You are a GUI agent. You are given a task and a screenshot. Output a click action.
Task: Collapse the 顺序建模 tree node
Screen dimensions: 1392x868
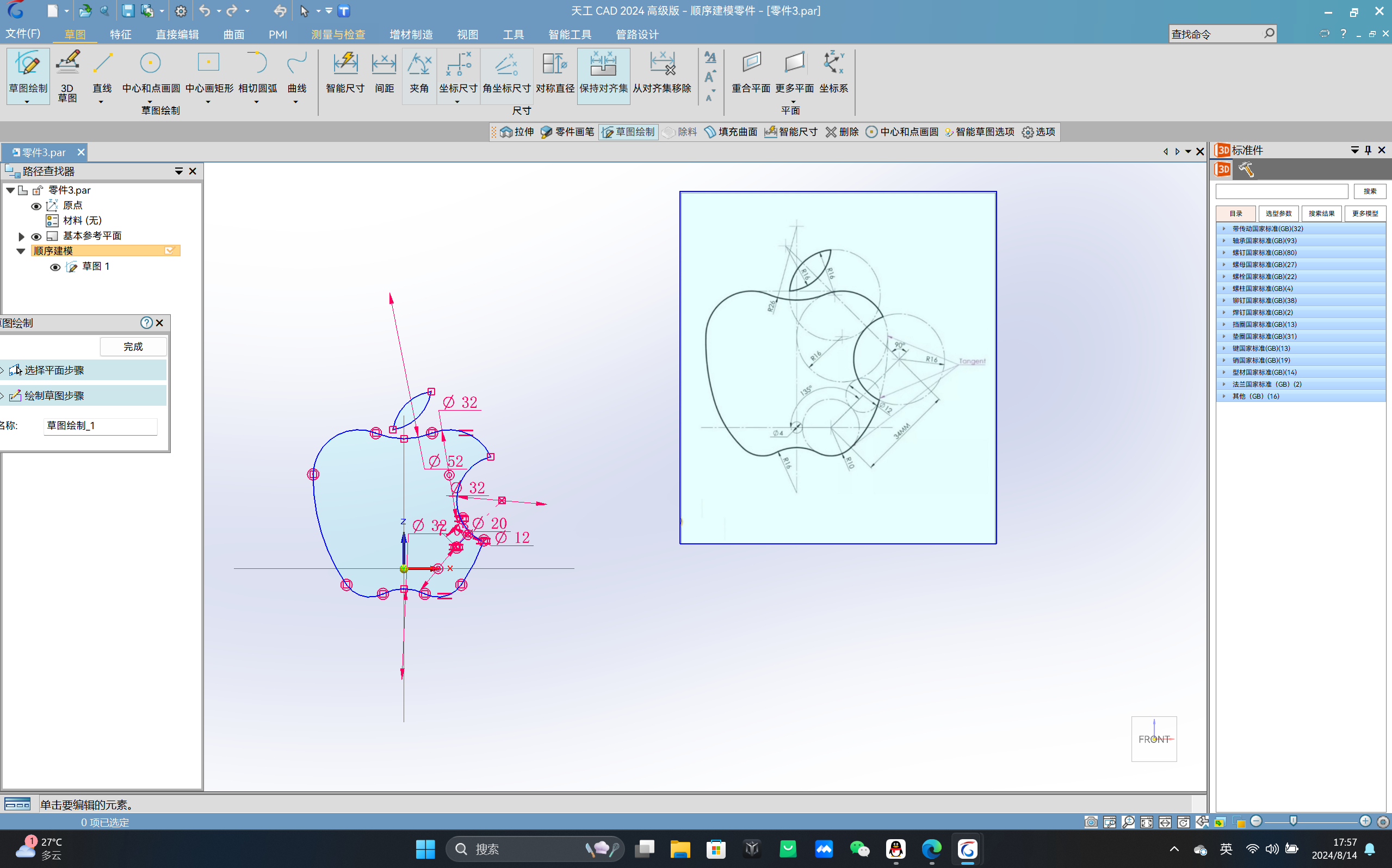pyautogui.click(x=21, y=251)
